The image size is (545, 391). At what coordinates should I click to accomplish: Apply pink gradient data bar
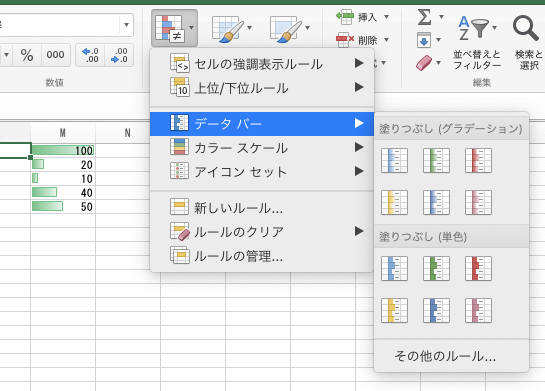(478, 202)
